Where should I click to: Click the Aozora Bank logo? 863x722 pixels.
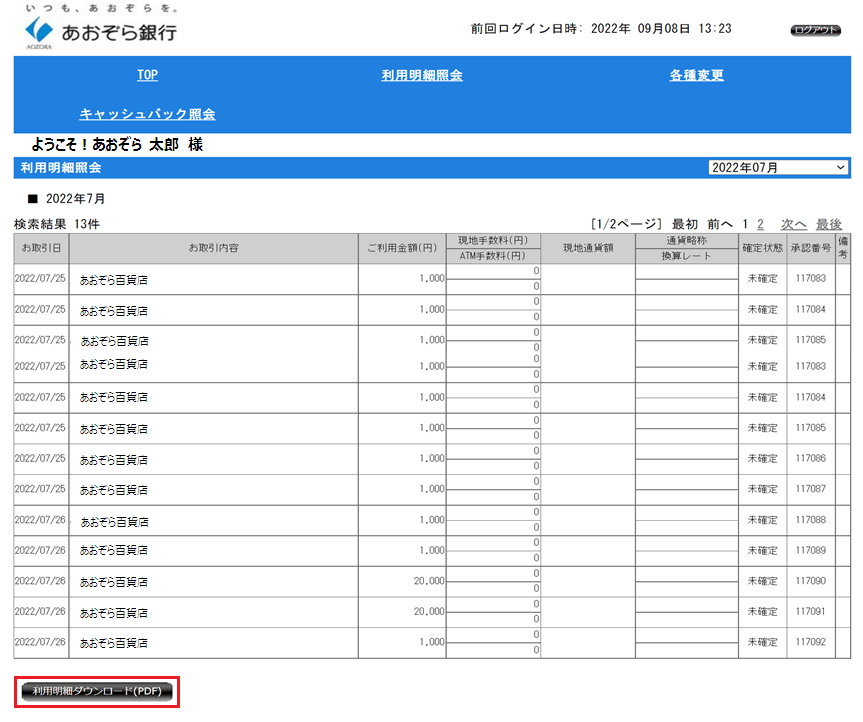(x=100, y=30)
